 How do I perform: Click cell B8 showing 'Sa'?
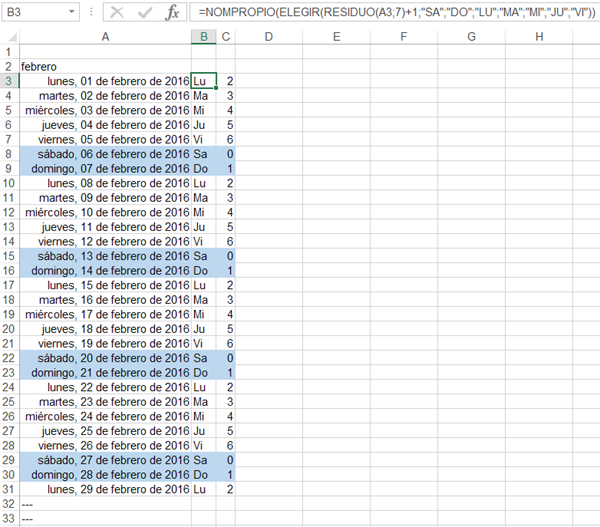point(204,154)
